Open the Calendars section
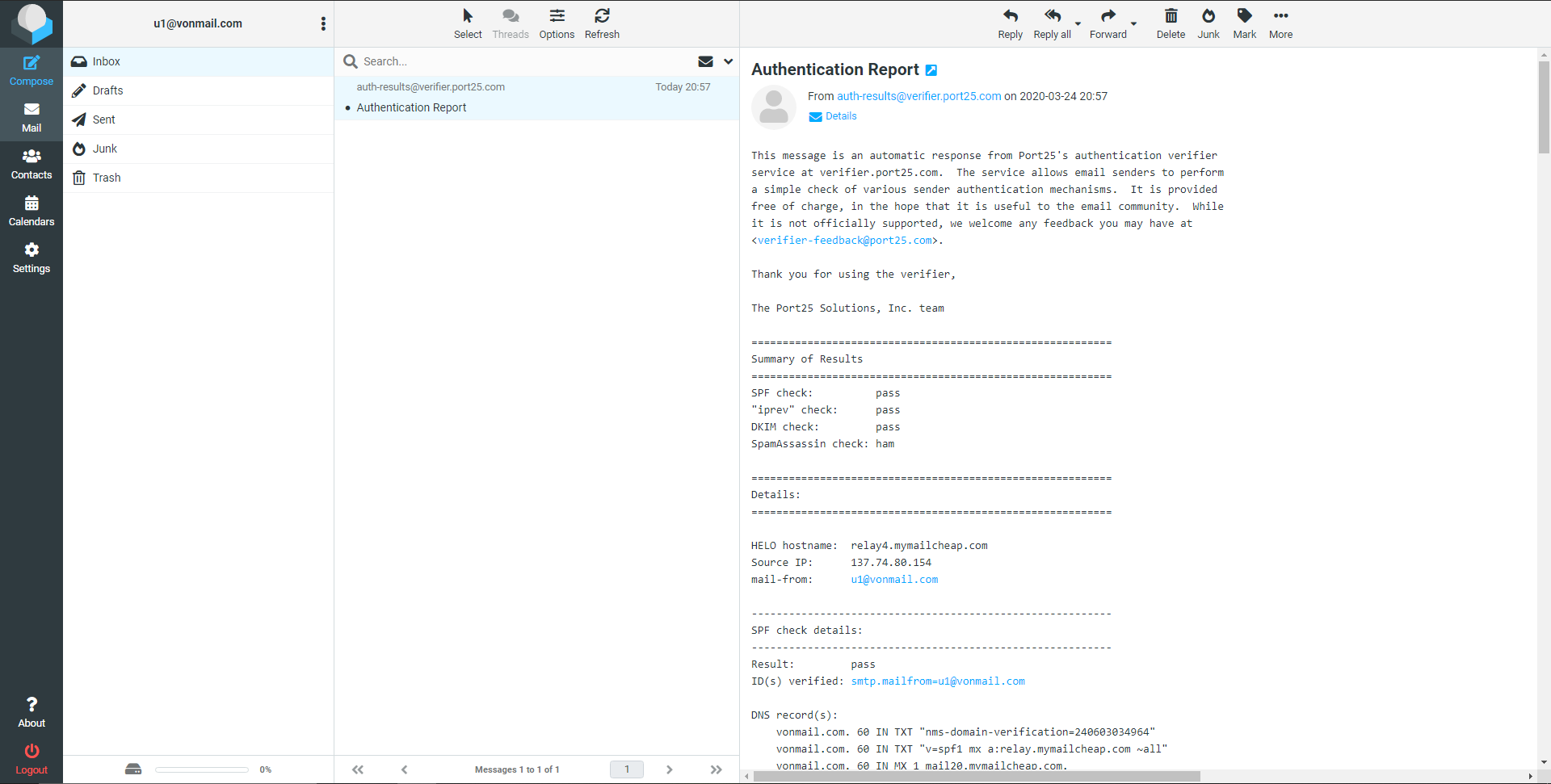The width and height of the screenshot is (1551, 784). coord(32,212)
